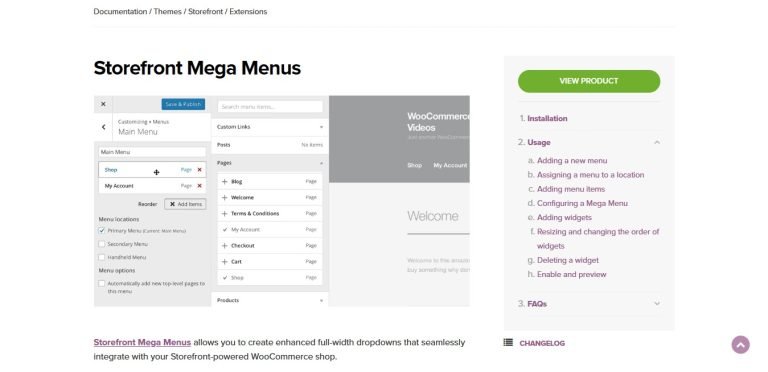The height and width of the screenshot is (372, 768).
Task: Enable the Secondary Menu checkbox
Action: [102, 244]
